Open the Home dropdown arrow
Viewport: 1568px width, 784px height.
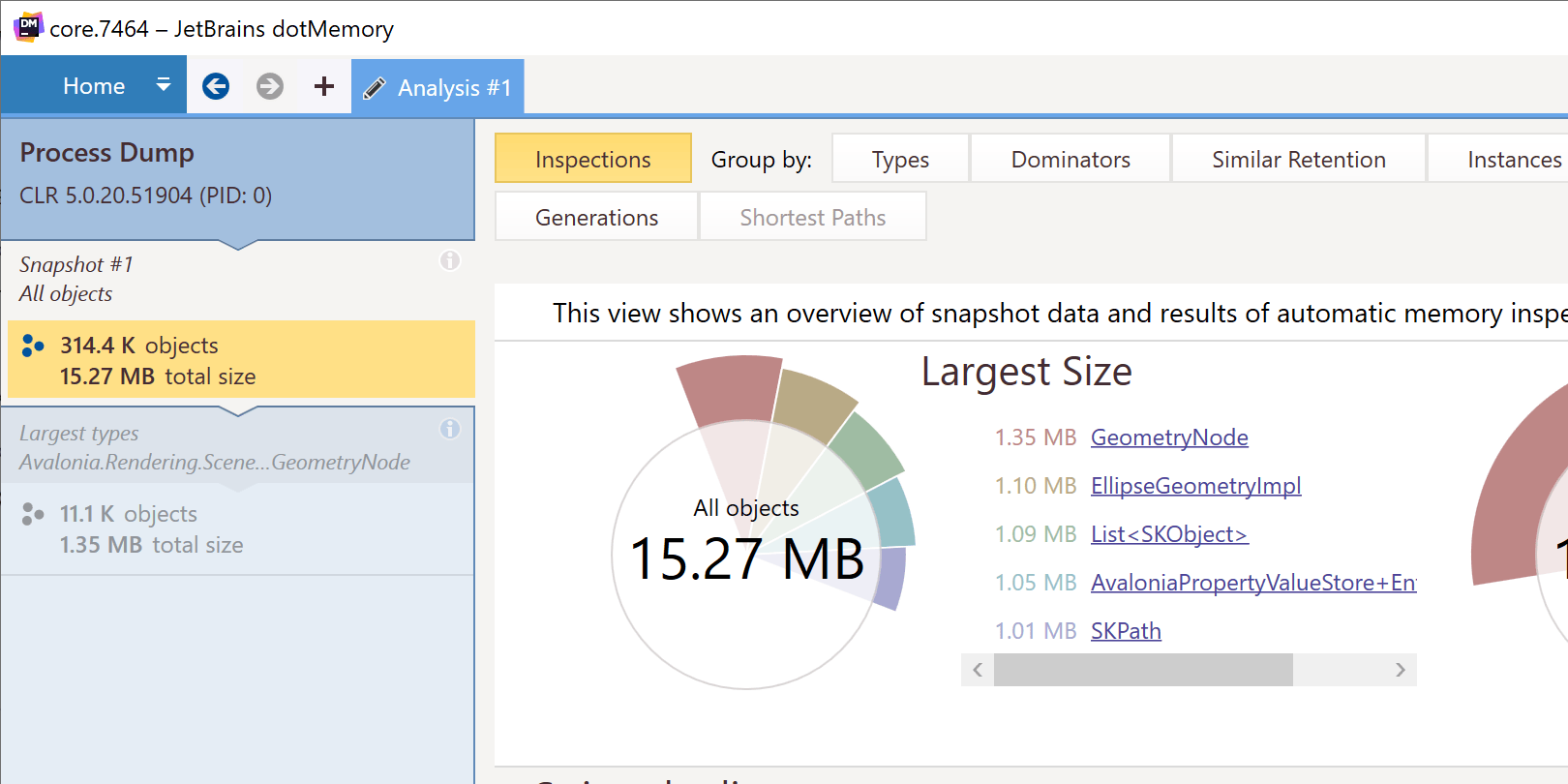(164, 85)
